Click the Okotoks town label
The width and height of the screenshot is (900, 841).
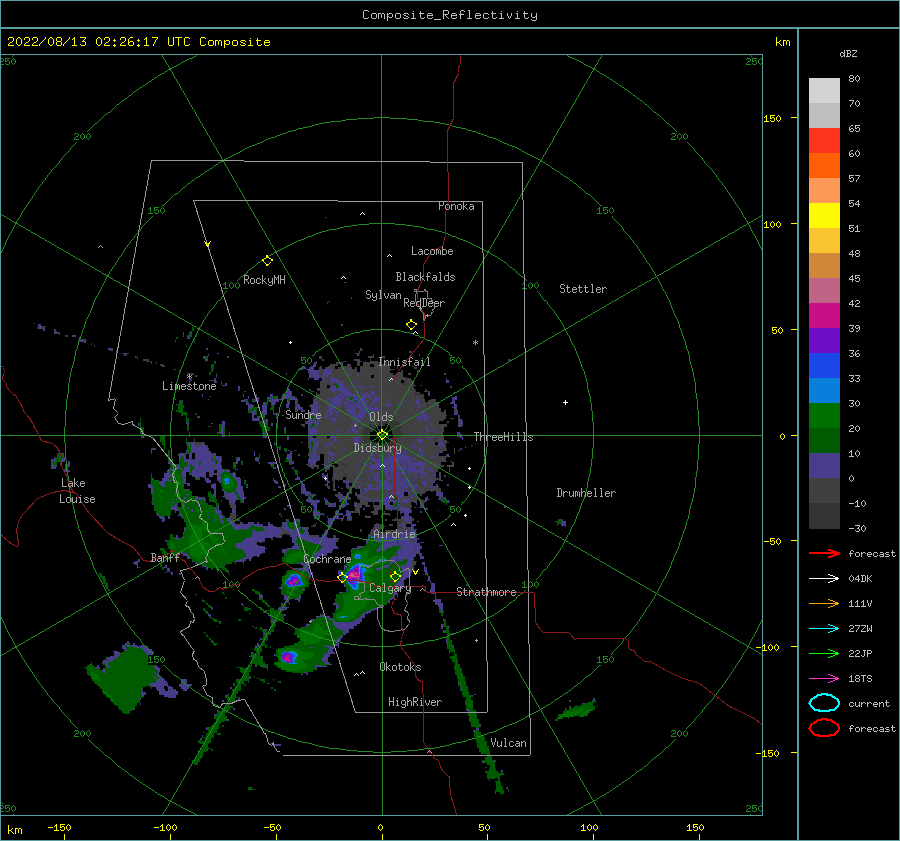[400, 667]
